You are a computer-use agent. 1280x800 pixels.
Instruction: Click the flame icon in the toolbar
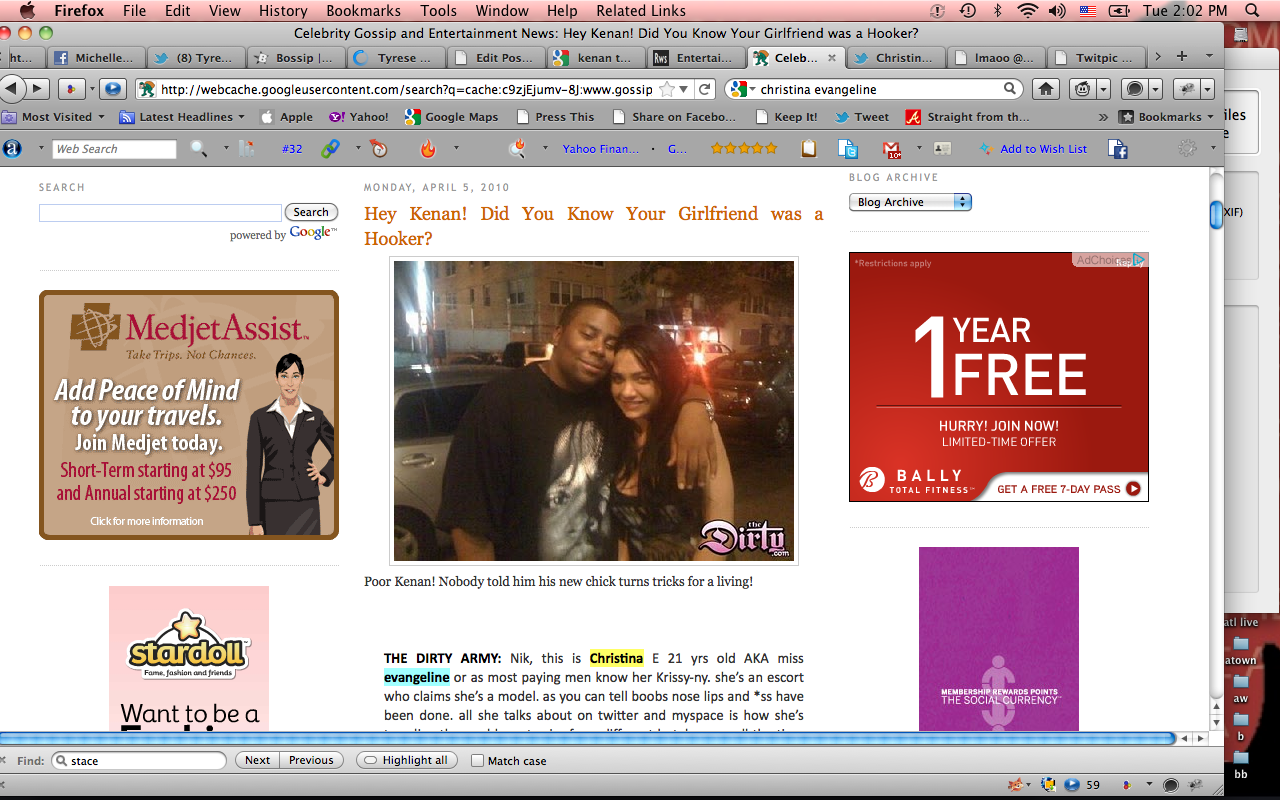pos(428,149)
